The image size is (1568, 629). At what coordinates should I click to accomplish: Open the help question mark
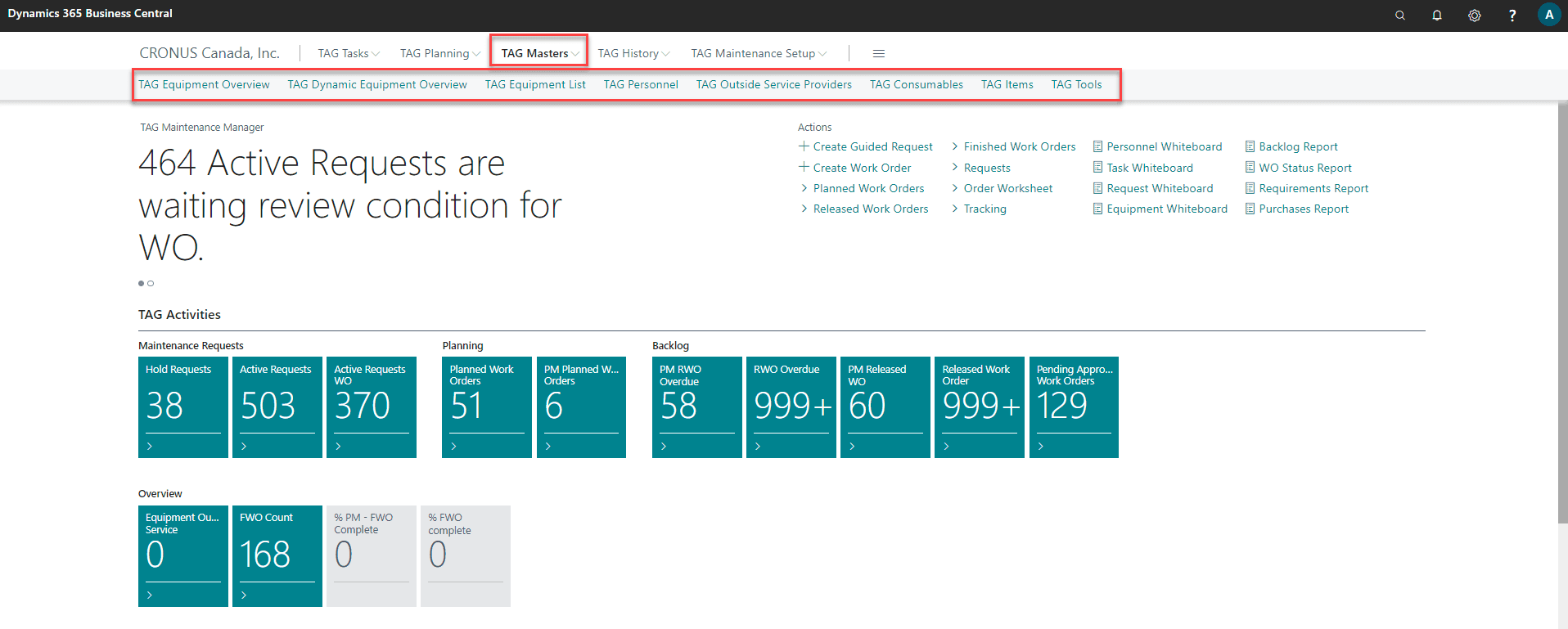pyautogui.click(x=1512, y=16)
